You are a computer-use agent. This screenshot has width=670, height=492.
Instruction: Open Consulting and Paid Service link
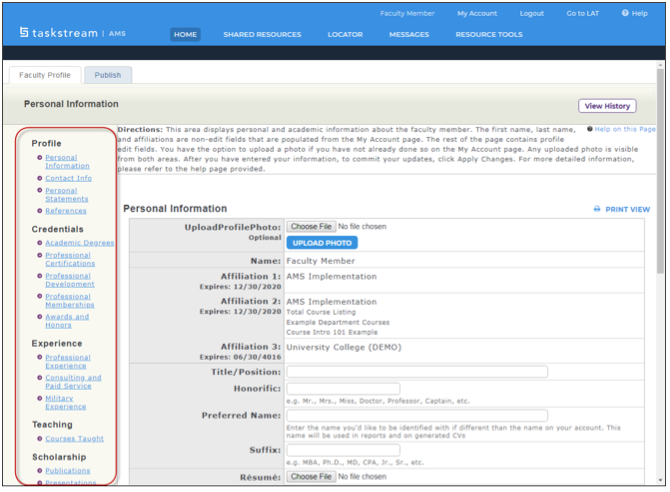(x=73, y=382)
